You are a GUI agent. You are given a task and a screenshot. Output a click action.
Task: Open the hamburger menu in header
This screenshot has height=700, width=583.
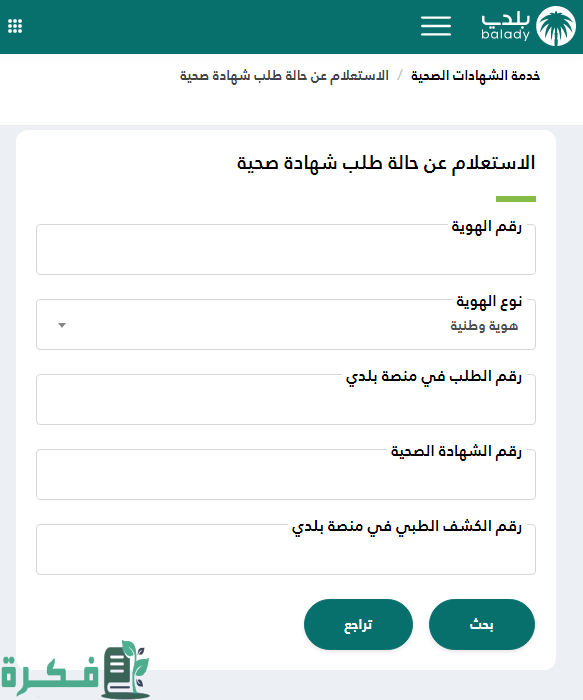coord(436,26)
